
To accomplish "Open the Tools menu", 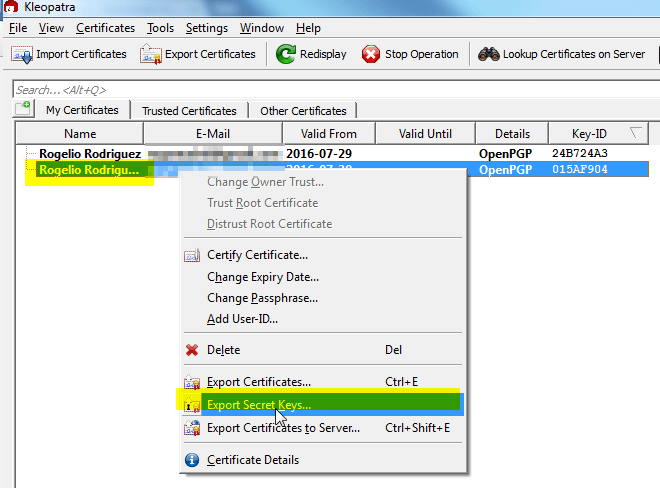I will tap(160, 28).
